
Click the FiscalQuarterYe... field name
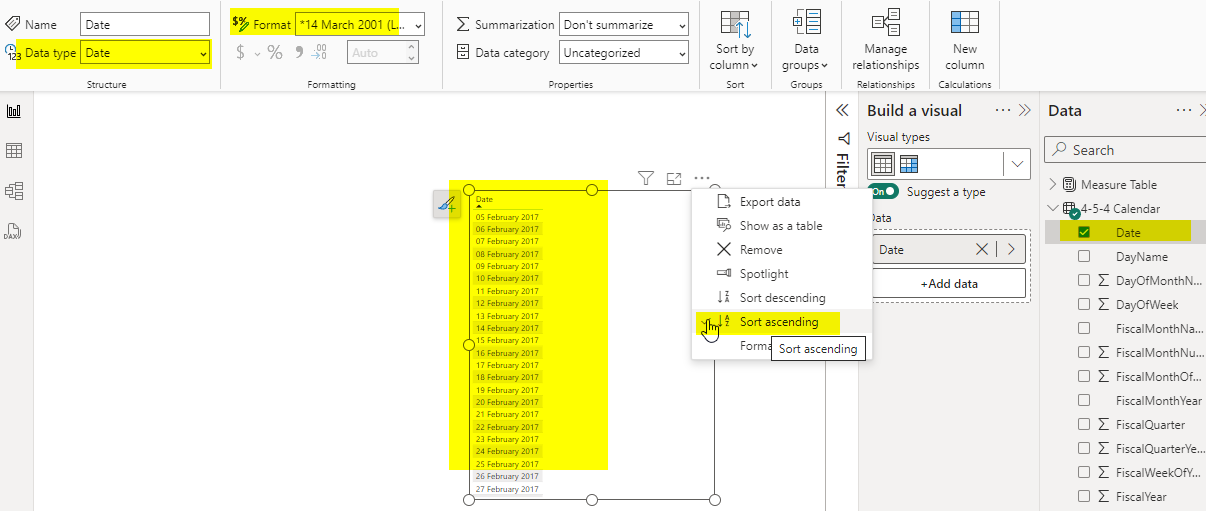(x=1158, y=448)
